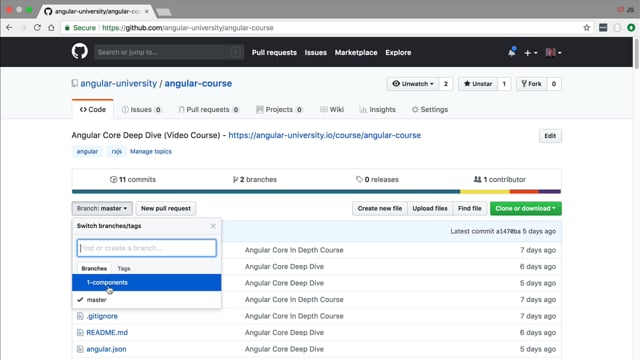View the fork count 0
The width and height of the screenshot is (640, 360).
554,84
